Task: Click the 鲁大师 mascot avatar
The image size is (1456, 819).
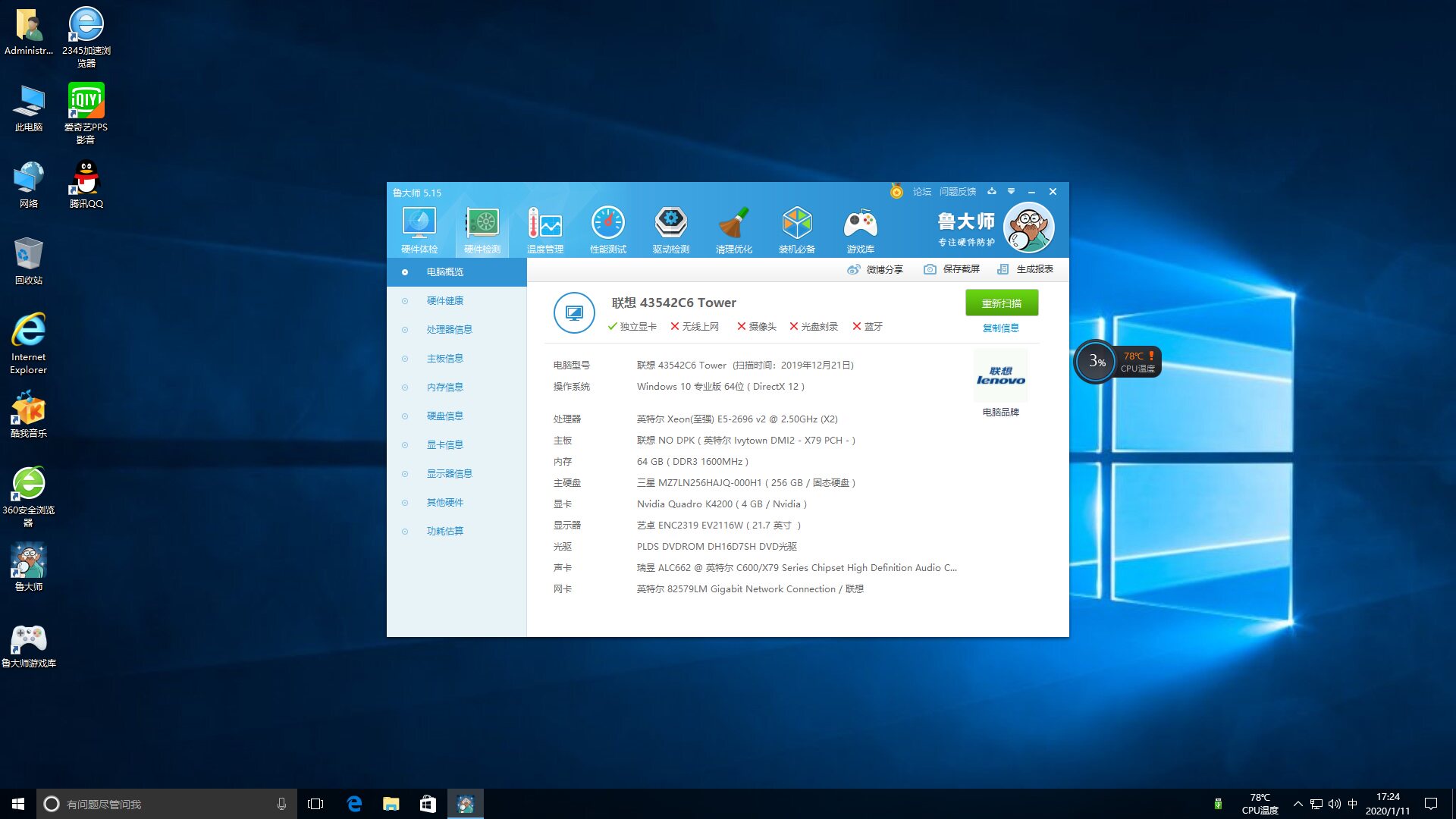Action: click(1029, 227)
